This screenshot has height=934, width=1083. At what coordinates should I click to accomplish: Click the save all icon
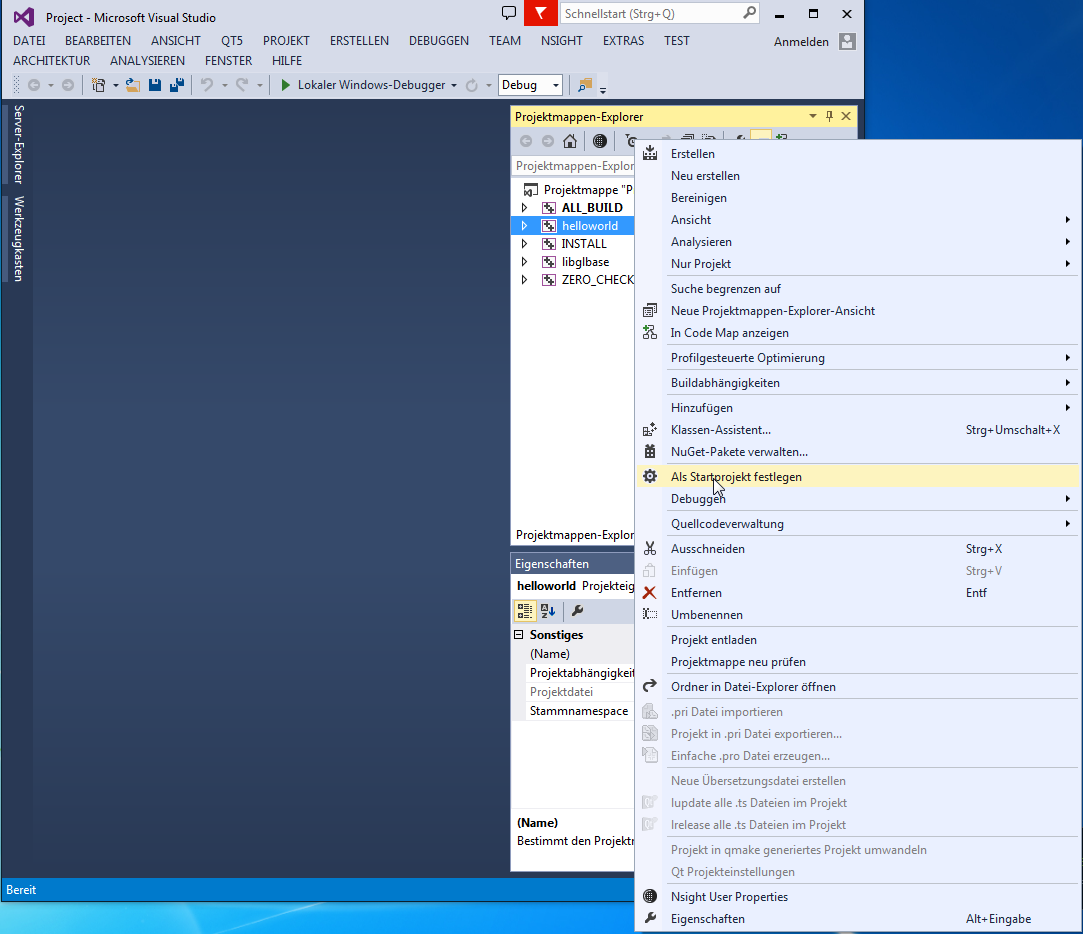click(178, 85)
